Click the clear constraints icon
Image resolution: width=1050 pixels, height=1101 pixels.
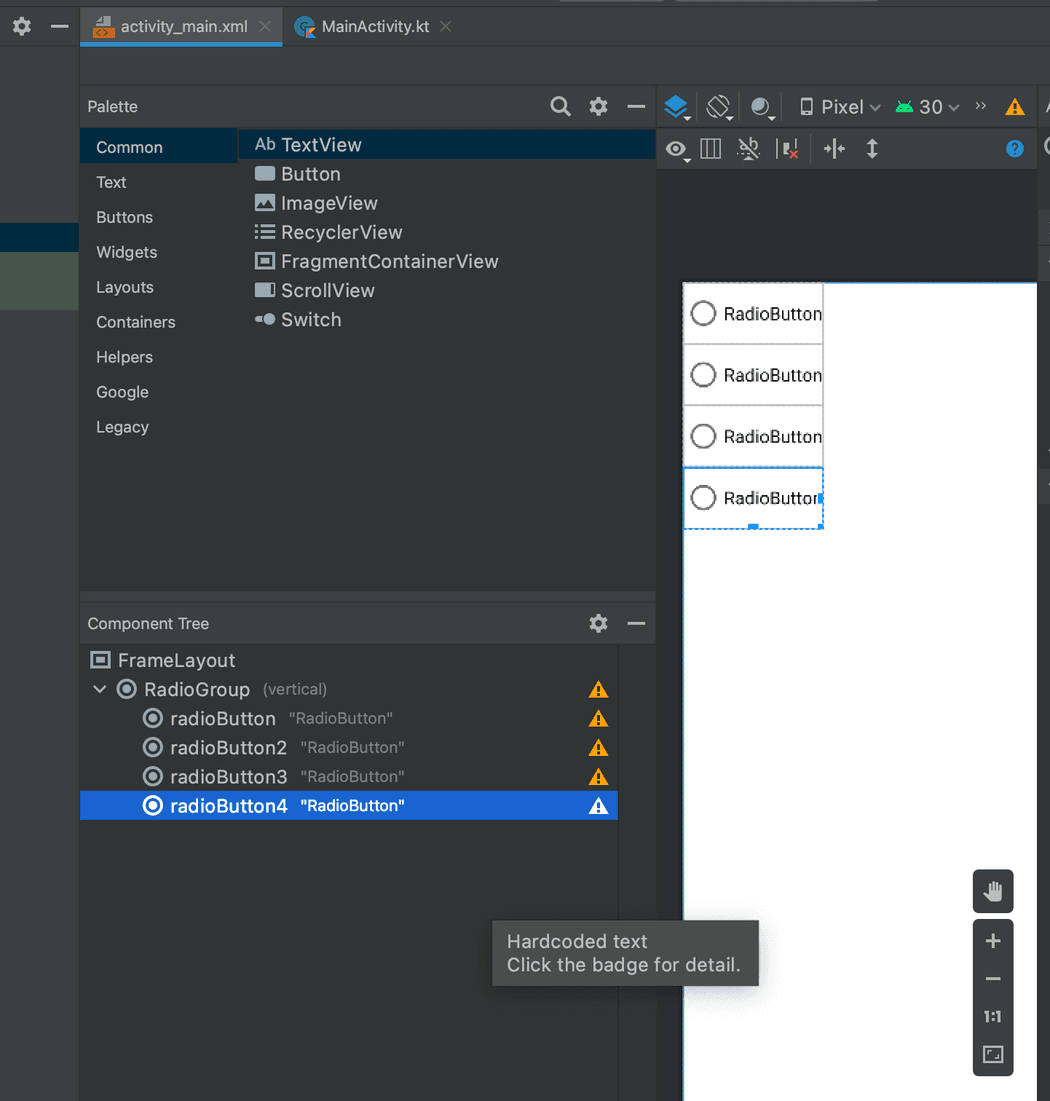pos(788,149)
